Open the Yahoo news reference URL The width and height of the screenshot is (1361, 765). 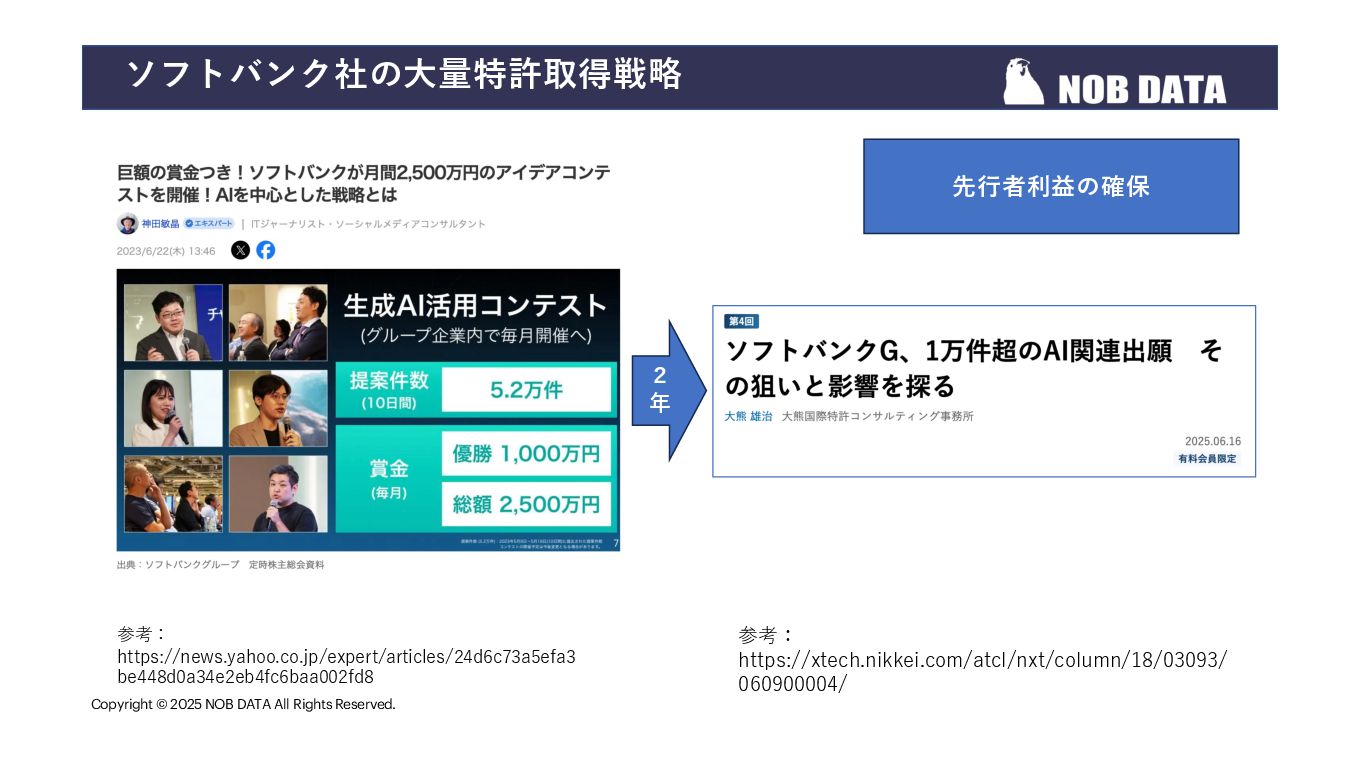click(x=346, y=667)
